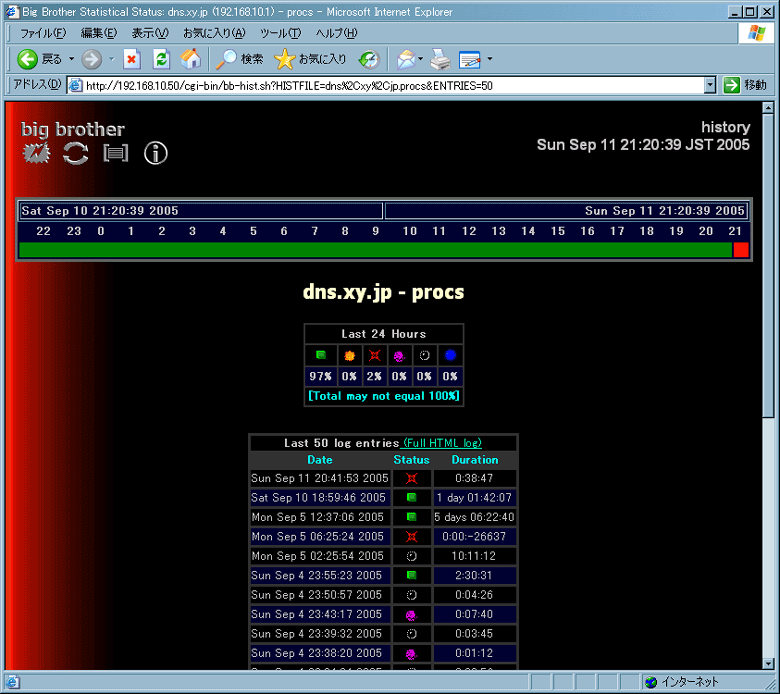This screenshot has width=780, height=694.
Task: Click the Mail envelope toolbar icon
Action: (406, 59)
